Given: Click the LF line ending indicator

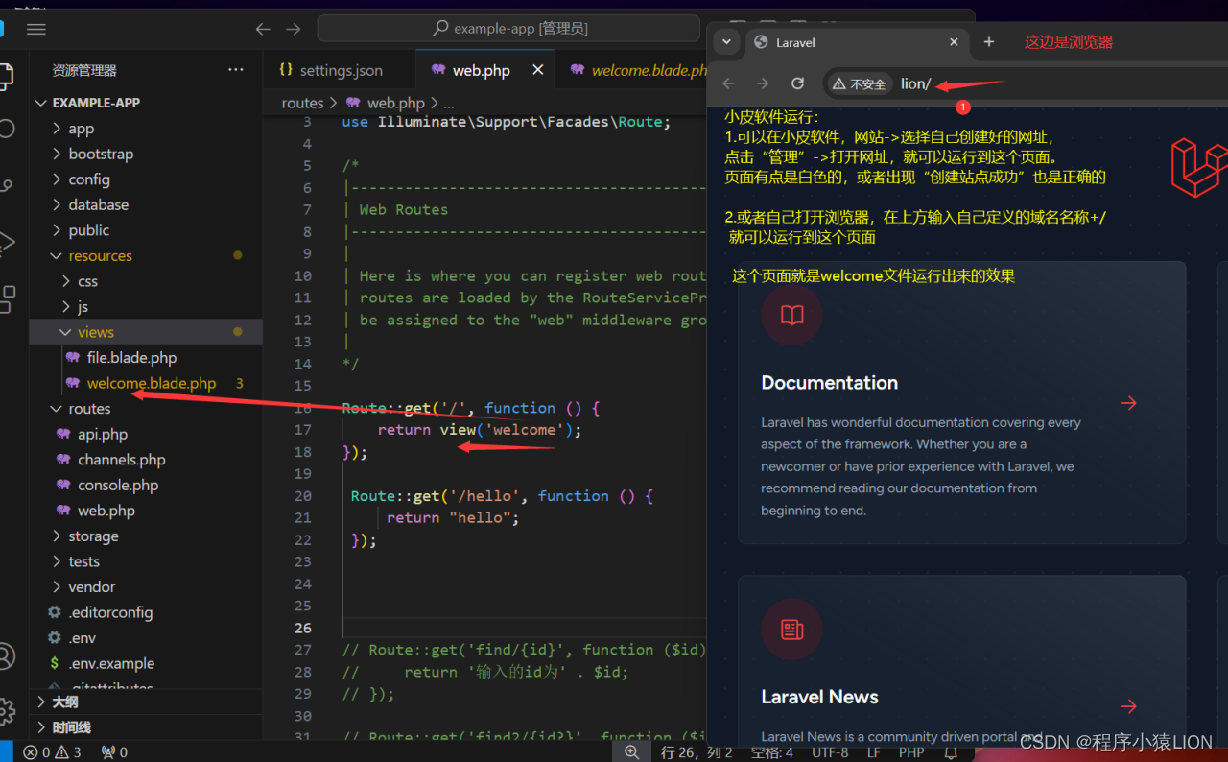Looking at the screenshot, I should pyautogui.click(x=873, y=752).
